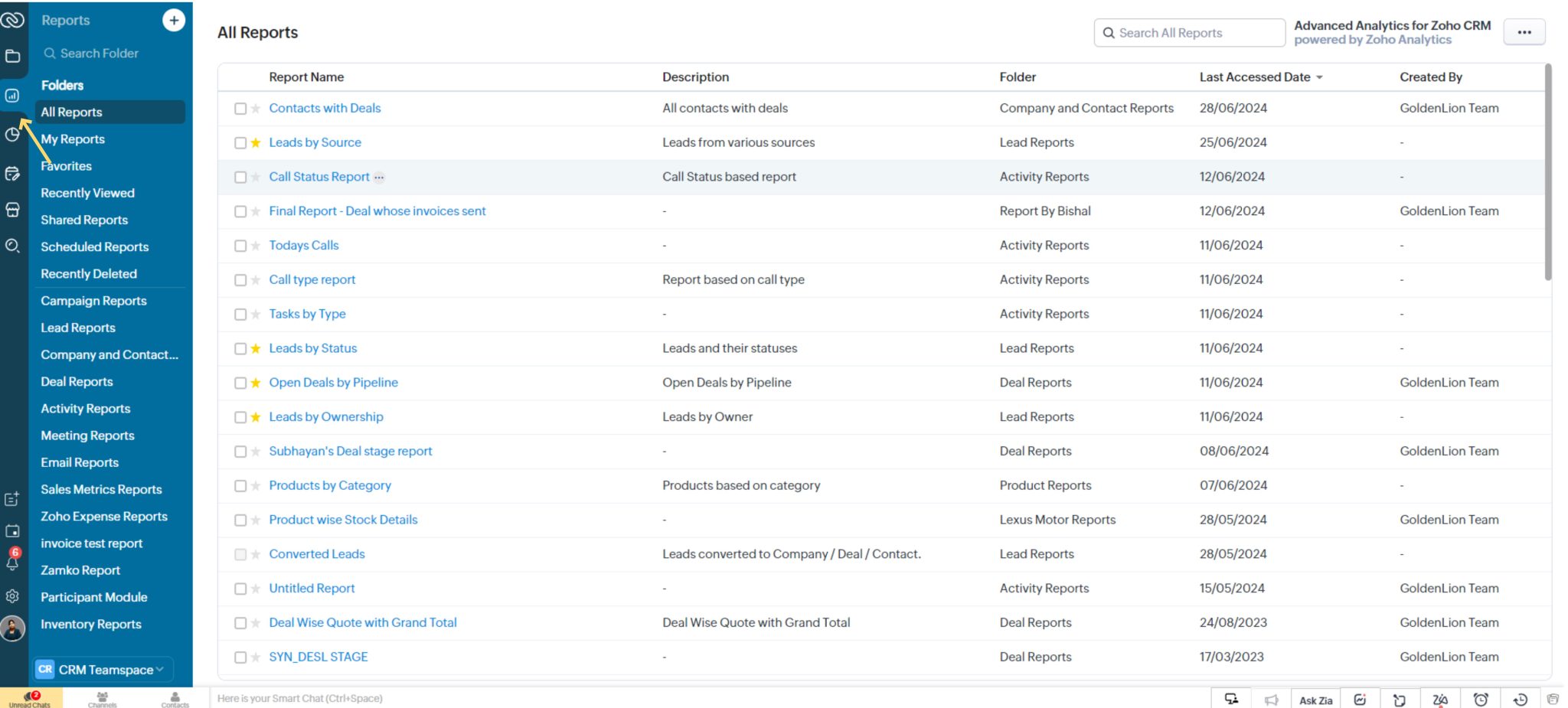Switch to My Reports folder
This screenshot has height=708, width=1568.
pos(73,139)
